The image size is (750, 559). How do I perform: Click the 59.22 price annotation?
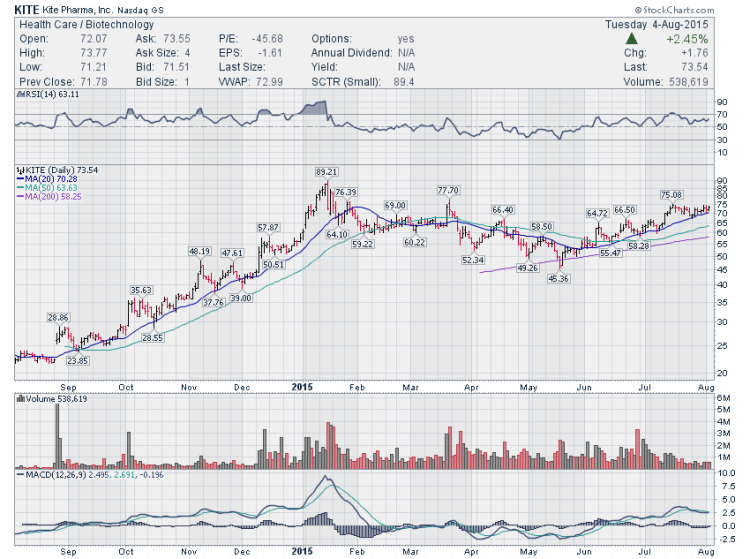click(363, 244)
